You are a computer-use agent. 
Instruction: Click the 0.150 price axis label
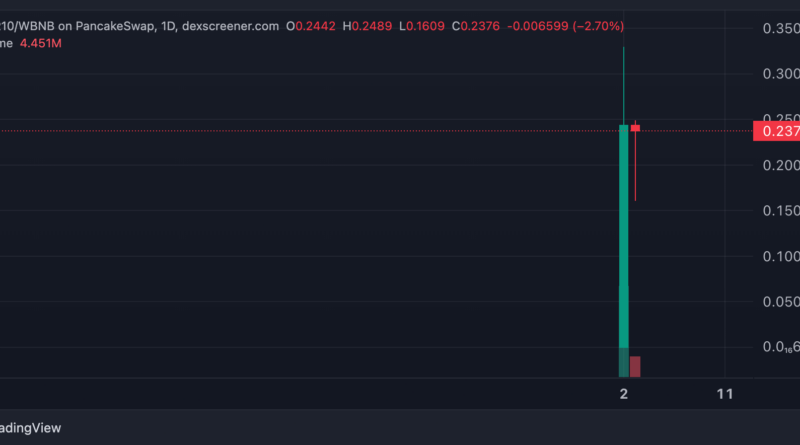pos(780,210)
